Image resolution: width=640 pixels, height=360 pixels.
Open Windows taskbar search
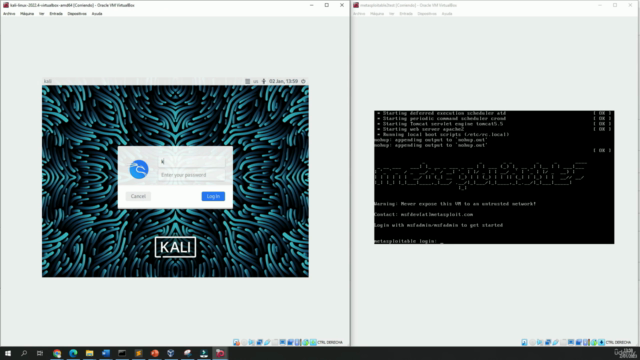24,353
